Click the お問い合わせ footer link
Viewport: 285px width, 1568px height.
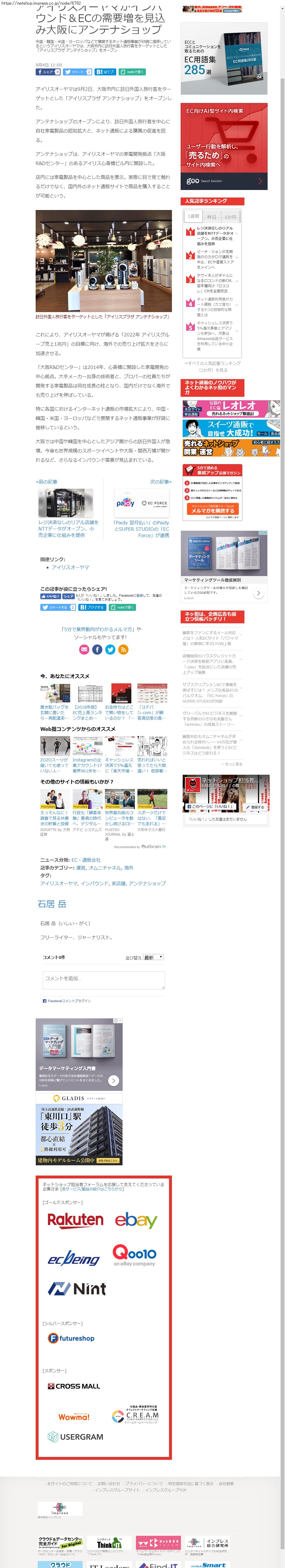pyautogui.click(x=108, y=1483)
